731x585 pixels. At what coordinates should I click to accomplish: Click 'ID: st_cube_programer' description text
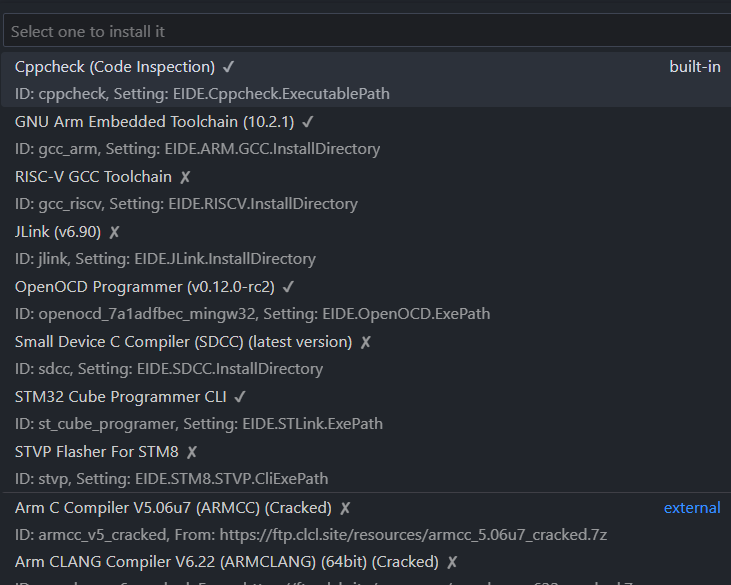tap(199, 424)
